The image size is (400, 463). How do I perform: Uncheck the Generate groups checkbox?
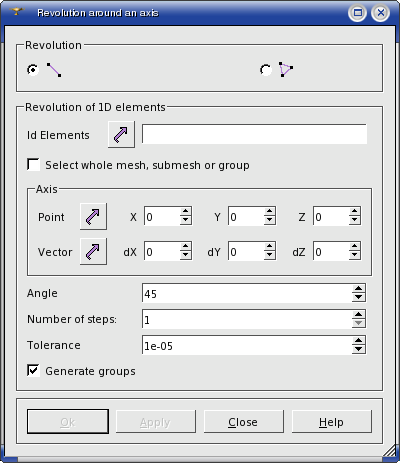[x=33, y=371]
